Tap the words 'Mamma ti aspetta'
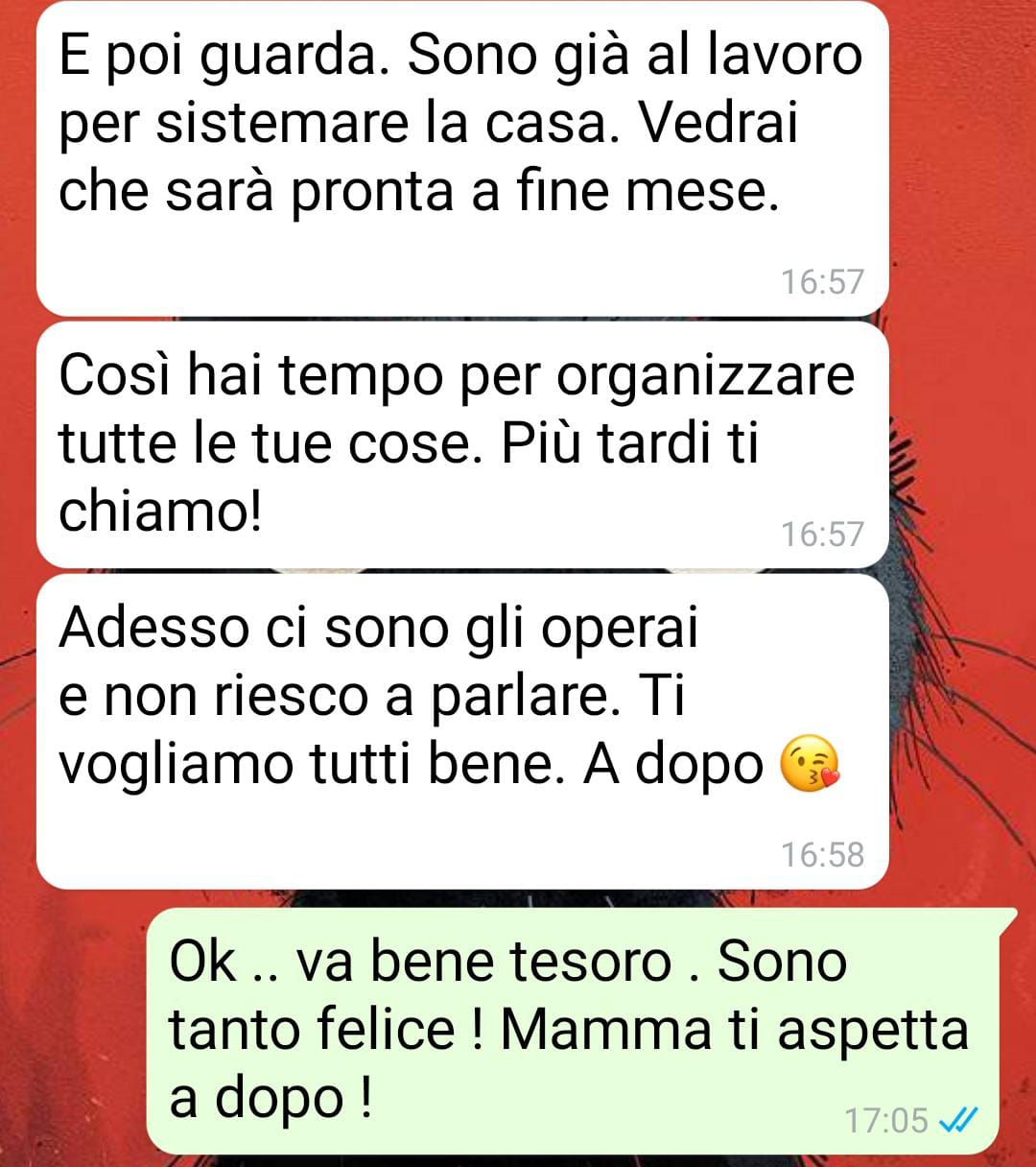 coord(735,1032)
